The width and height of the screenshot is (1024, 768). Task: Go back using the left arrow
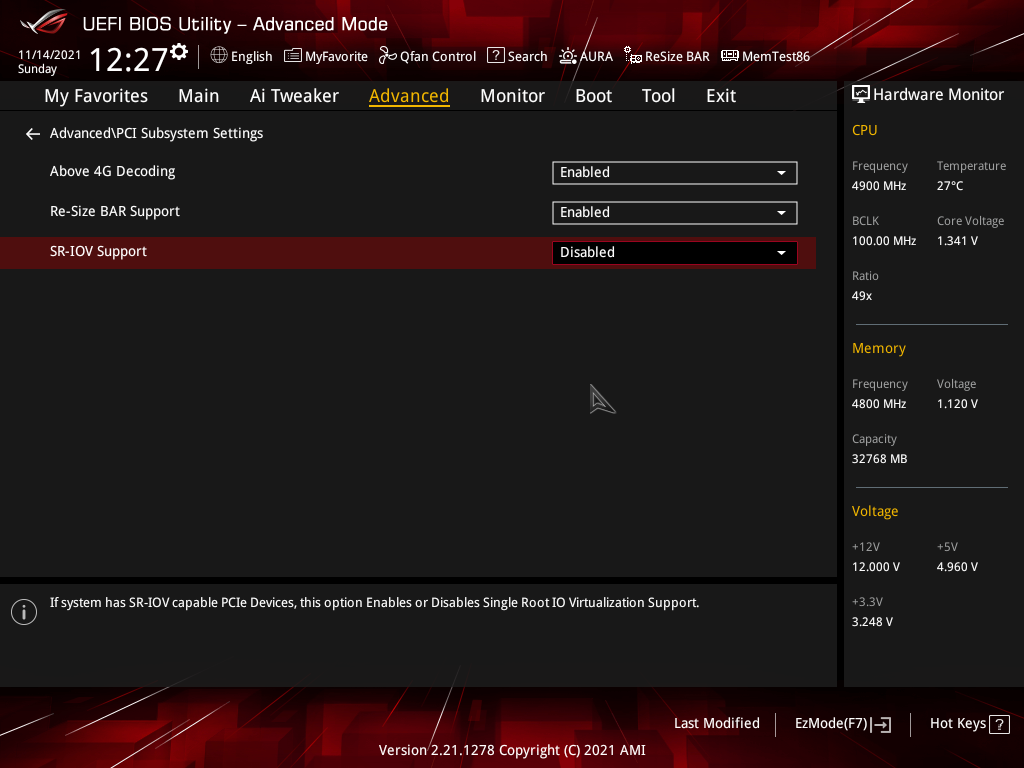tap(33, 134)
